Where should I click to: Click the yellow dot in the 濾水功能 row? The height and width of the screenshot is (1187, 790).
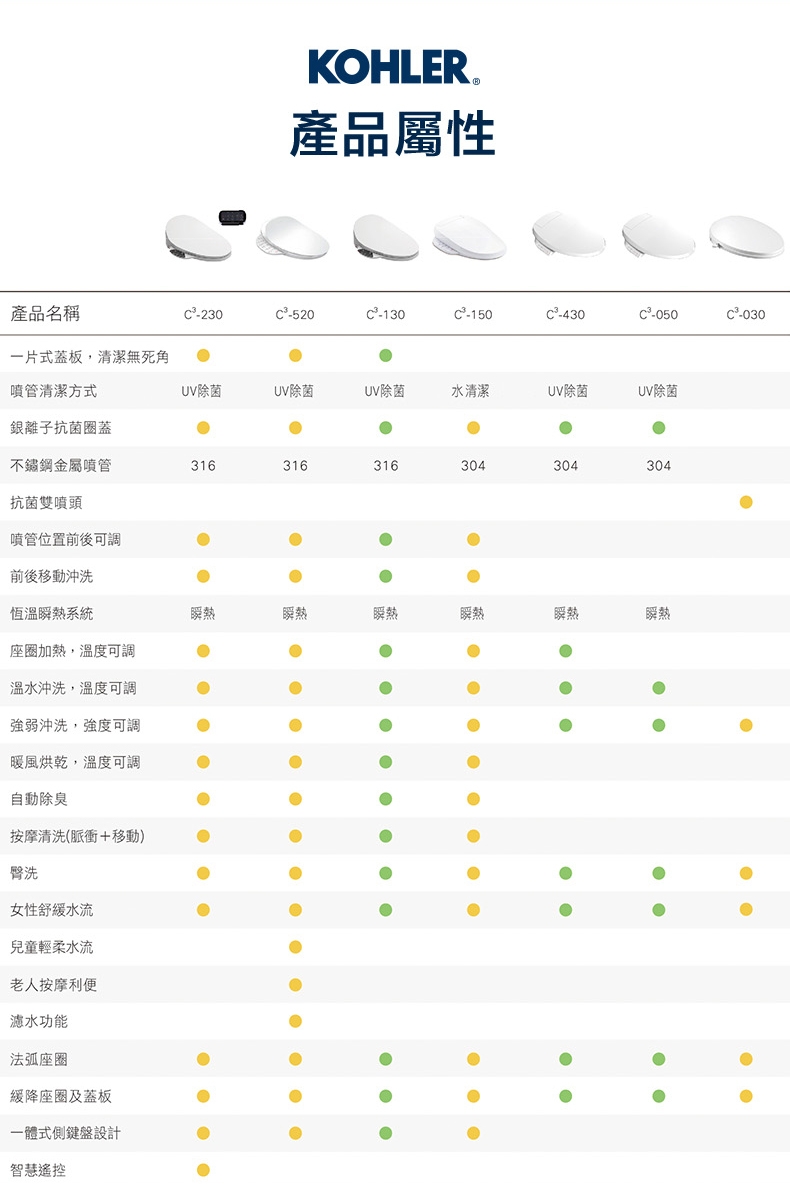(x=295, y=1021)
